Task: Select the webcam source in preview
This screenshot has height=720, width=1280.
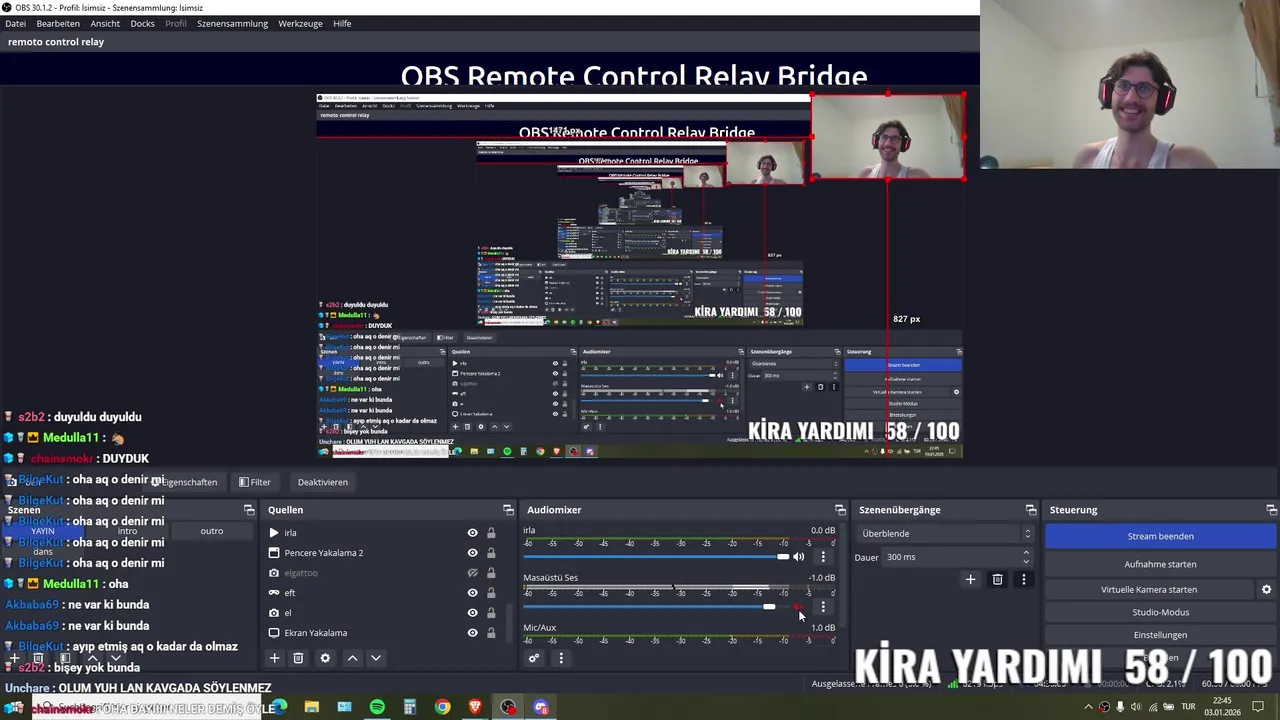Action: click(888, 137)
